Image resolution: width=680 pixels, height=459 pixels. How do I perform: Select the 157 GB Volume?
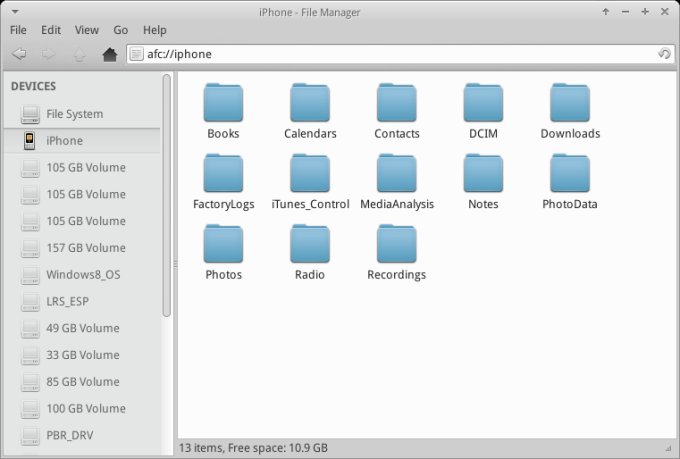(x=85, y=248)
